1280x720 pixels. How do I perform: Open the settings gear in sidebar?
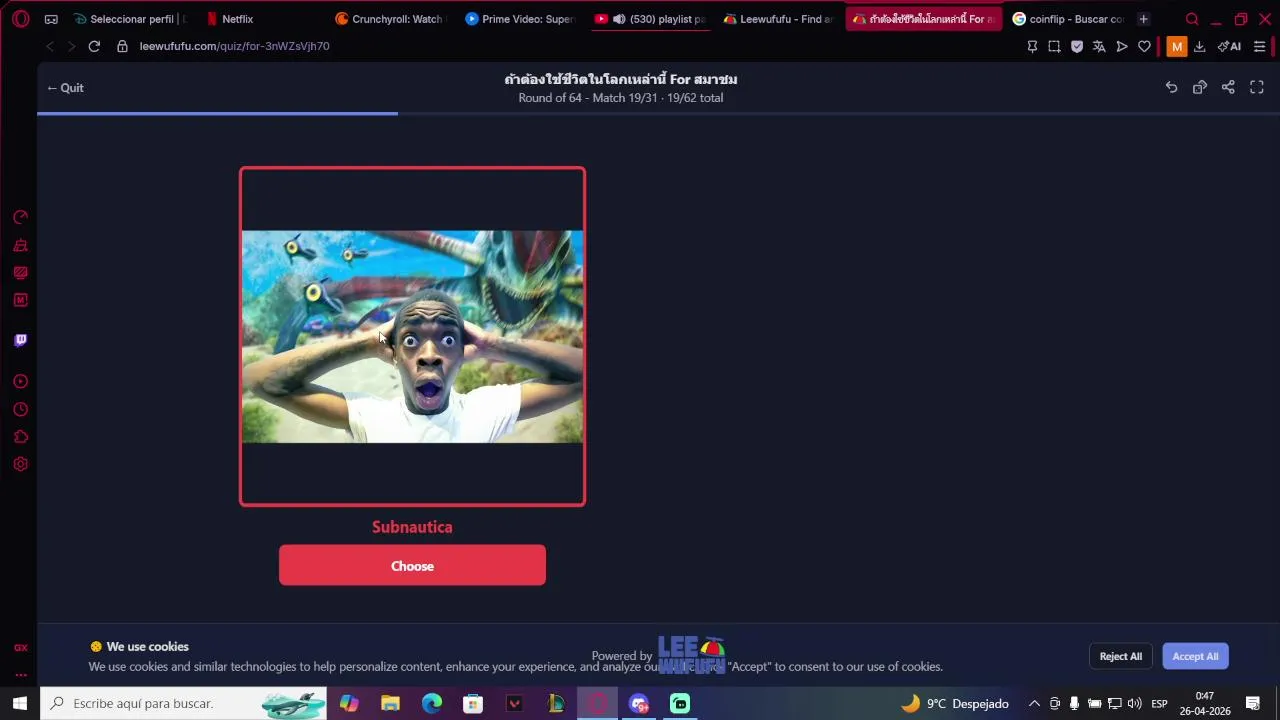point(20,464)
